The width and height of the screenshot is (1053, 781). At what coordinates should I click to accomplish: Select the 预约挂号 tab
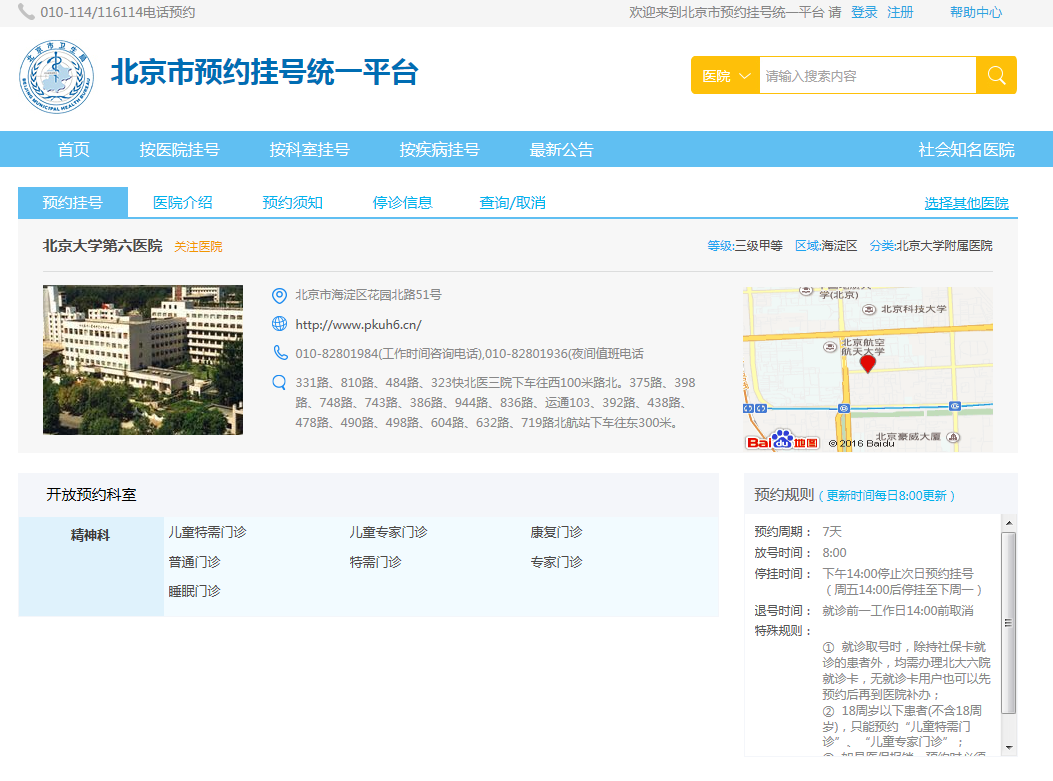pyautogui.click(x=73, y=202)
